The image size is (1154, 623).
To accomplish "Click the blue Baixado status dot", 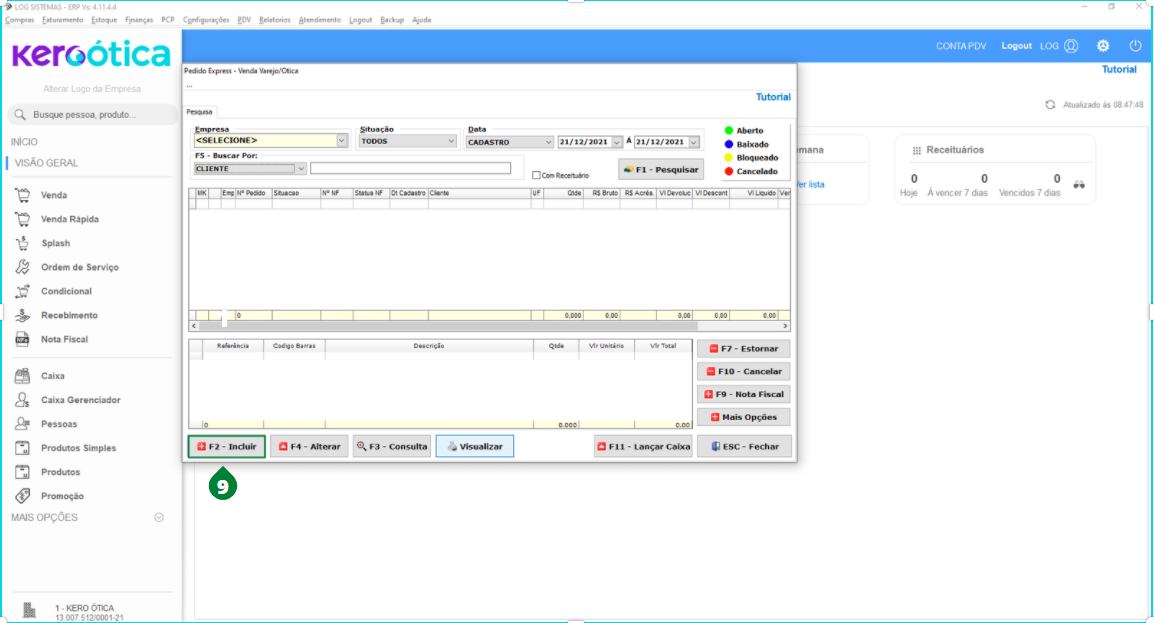I will click(x=729, y=144).
